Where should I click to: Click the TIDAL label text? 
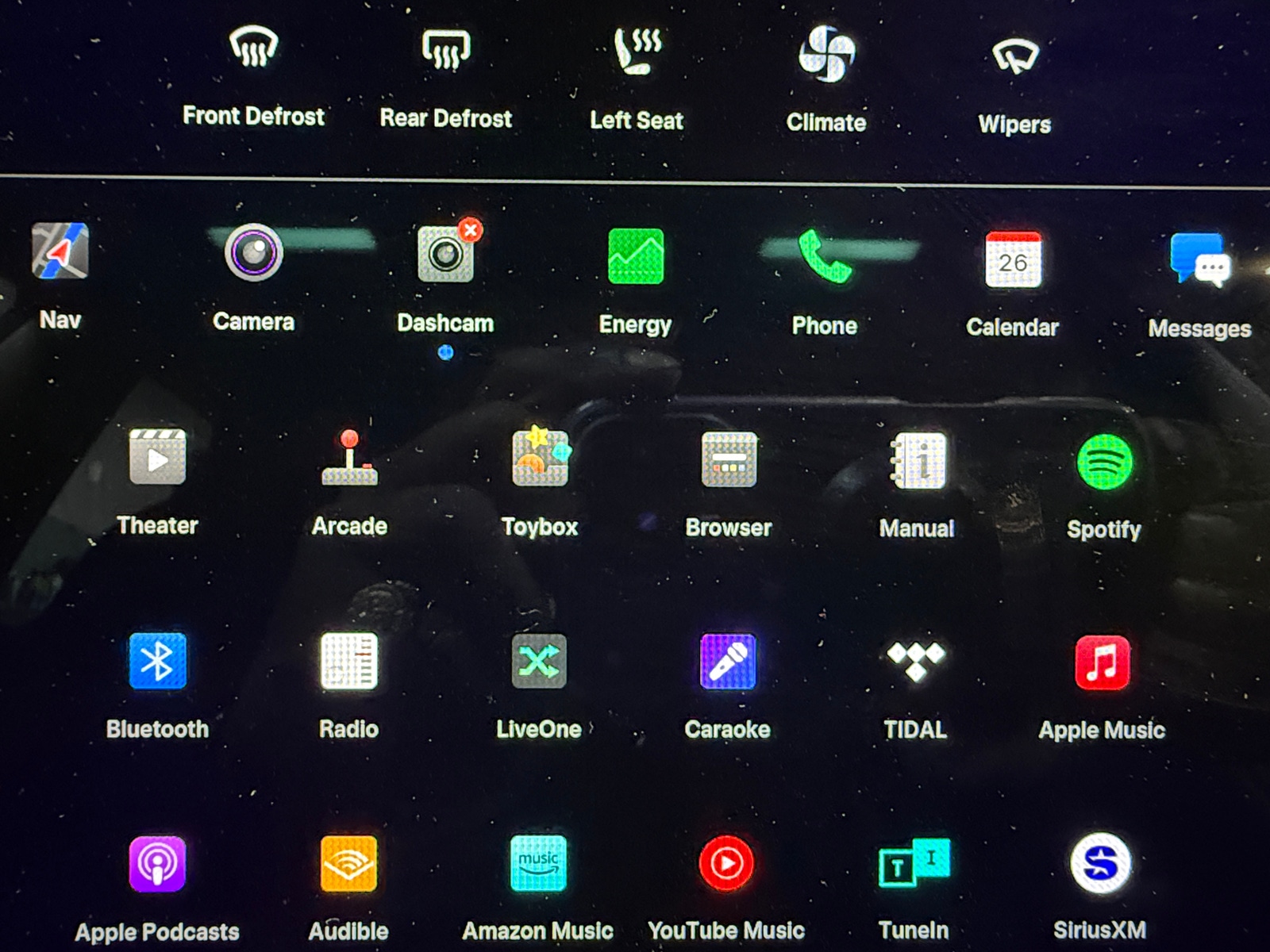pyautogui.click(x=915, y=729)
